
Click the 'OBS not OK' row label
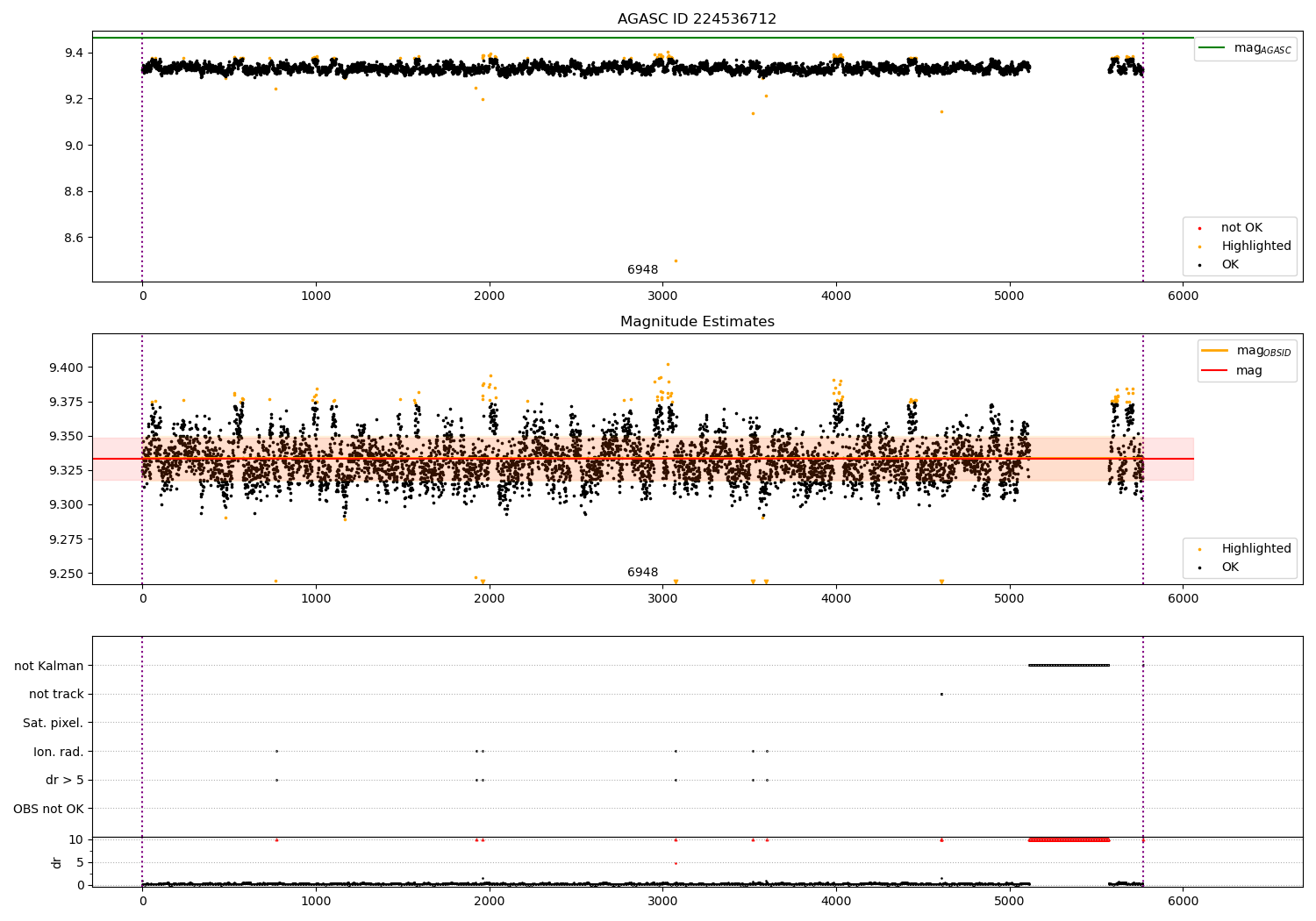point(48,809)
